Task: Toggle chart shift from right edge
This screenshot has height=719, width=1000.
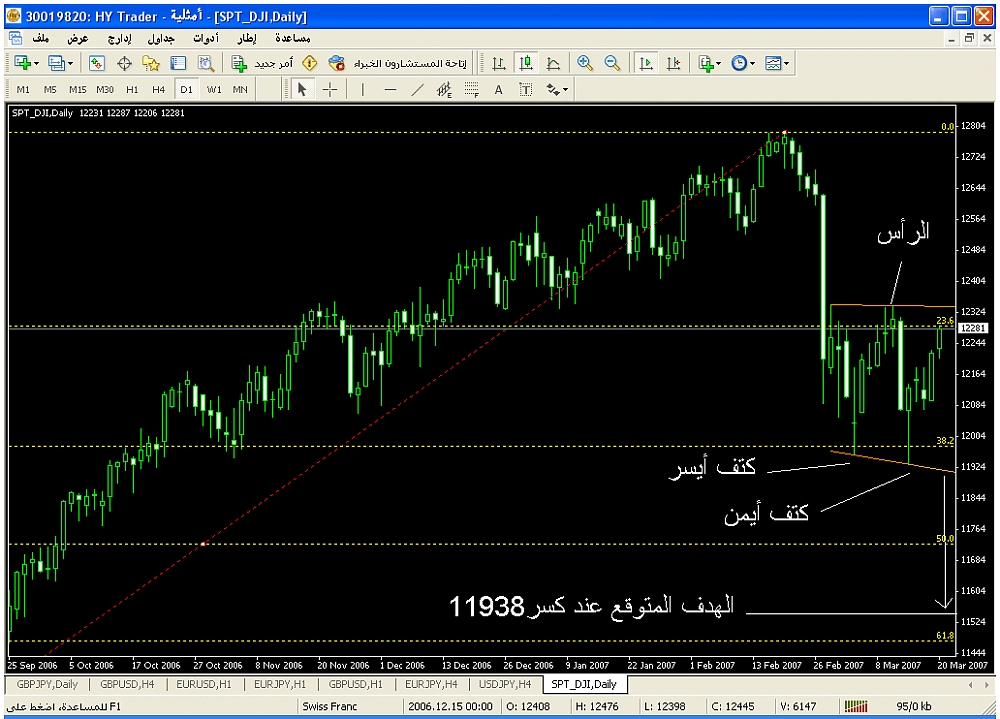Action: pos(673,63)
